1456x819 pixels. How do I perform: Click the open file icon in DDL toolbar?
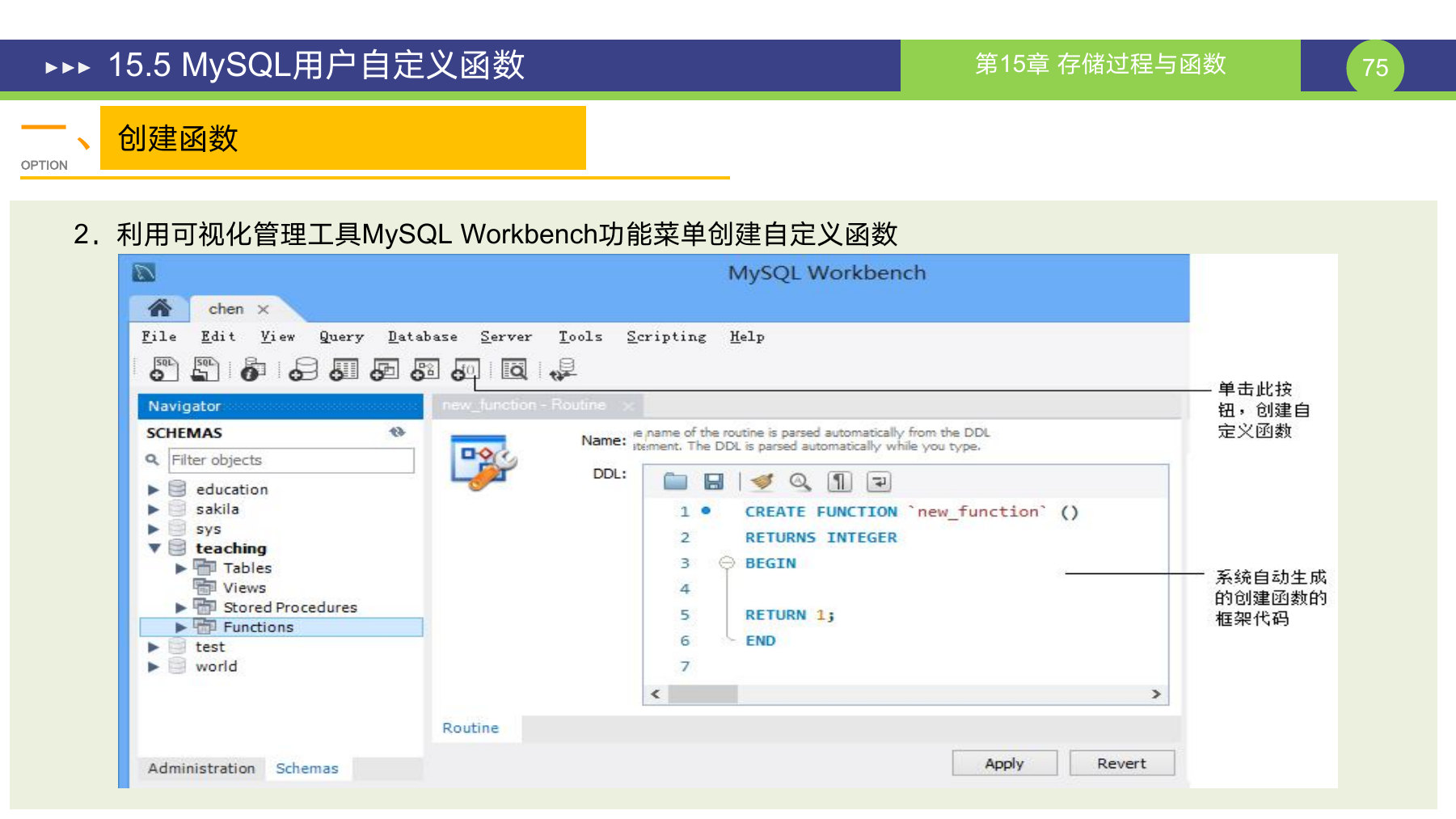pyautogui.click(x=675, y=482)
